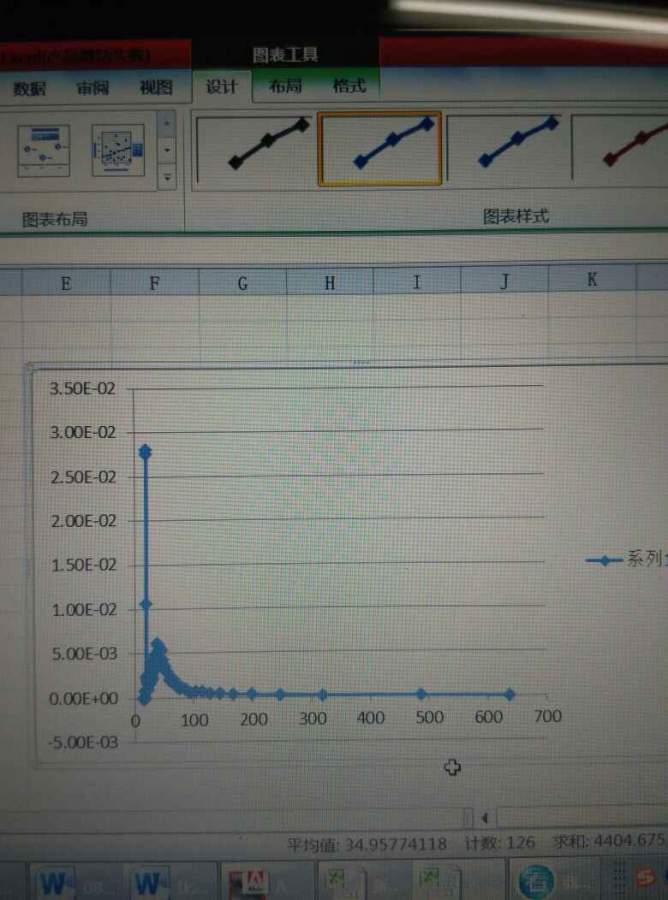Open the 视图 ribbon tab
Screen dimensions: 668x900
pos(156,87)
